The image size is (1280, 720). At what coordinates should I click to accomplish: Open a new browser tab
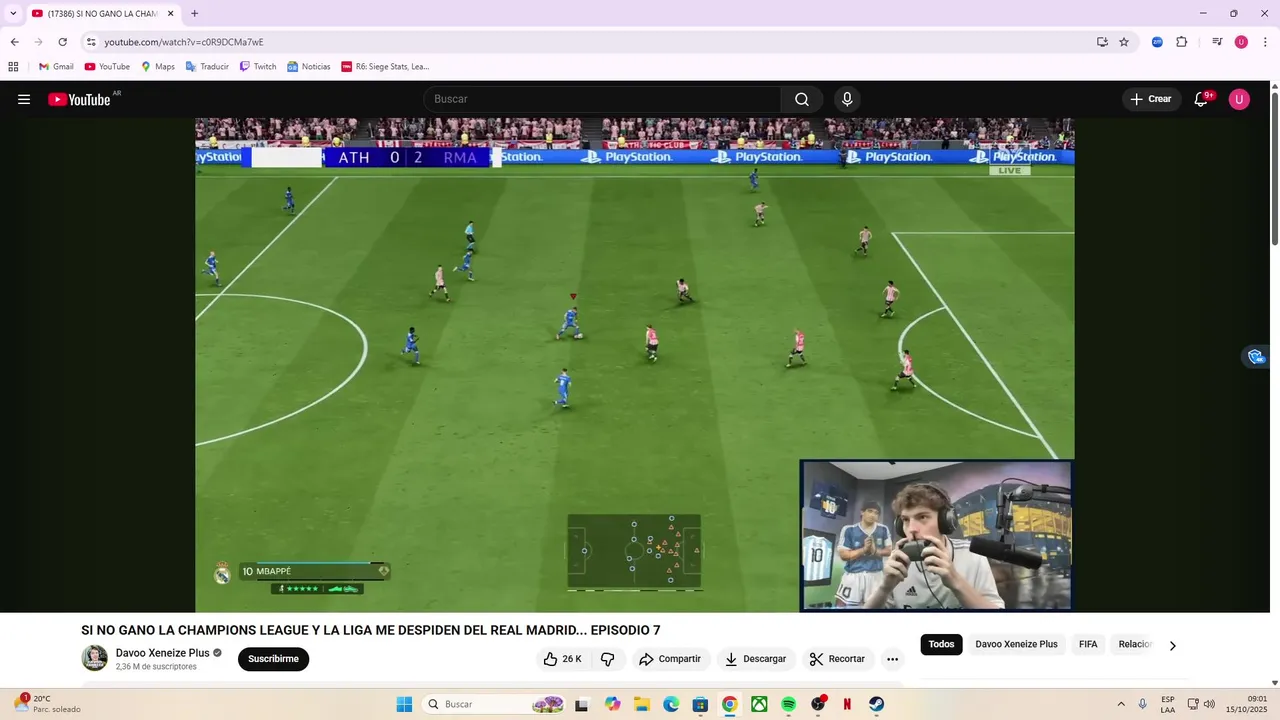pyautogui.click(x=194, y=13)
